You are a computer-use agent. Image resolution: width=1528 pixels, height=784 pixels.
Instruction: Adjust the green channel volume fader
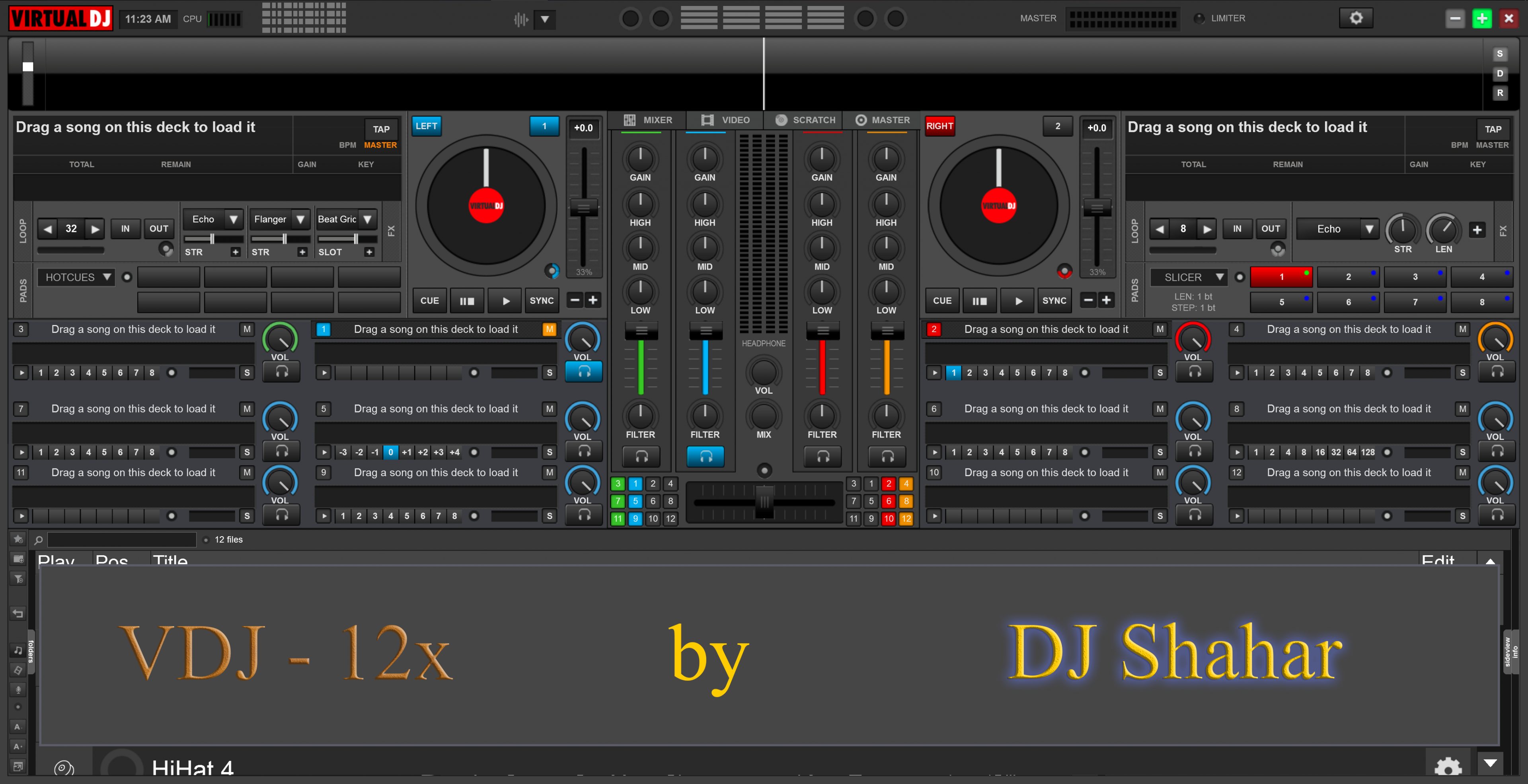click(641, 330)
